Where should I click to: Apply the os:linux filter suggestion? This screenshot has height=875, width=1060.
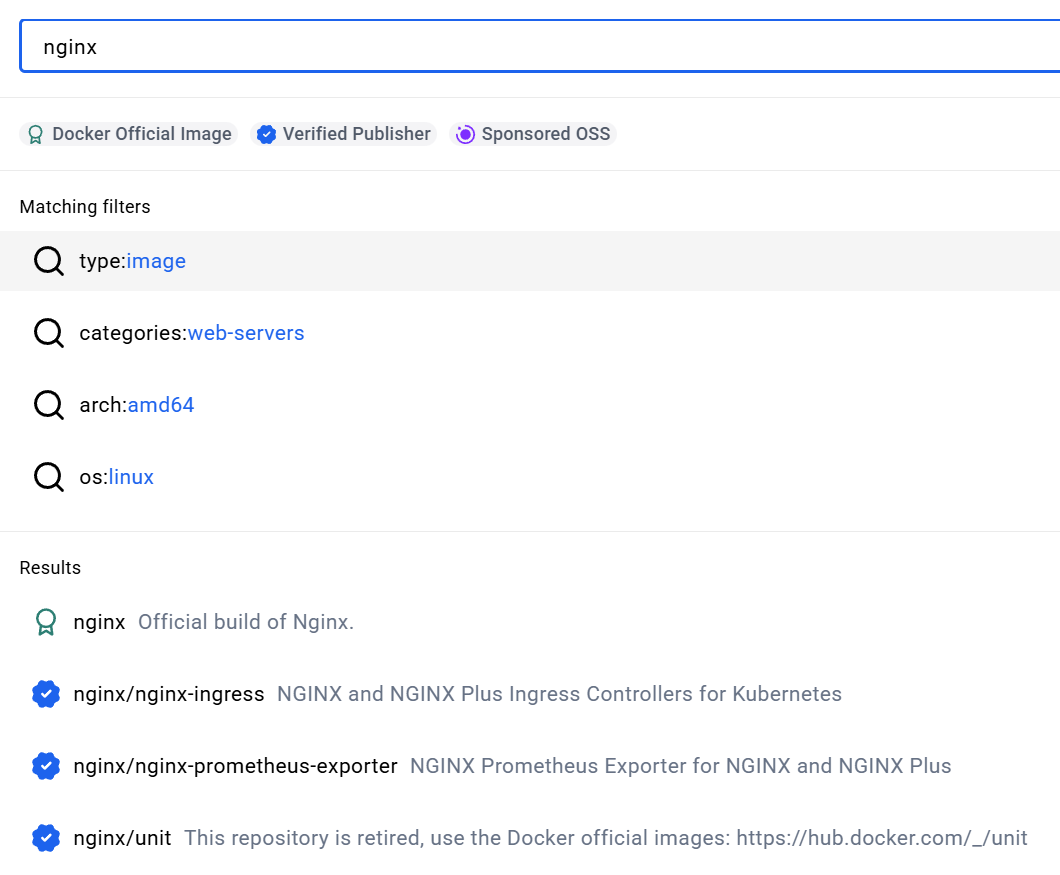(530, 477)
